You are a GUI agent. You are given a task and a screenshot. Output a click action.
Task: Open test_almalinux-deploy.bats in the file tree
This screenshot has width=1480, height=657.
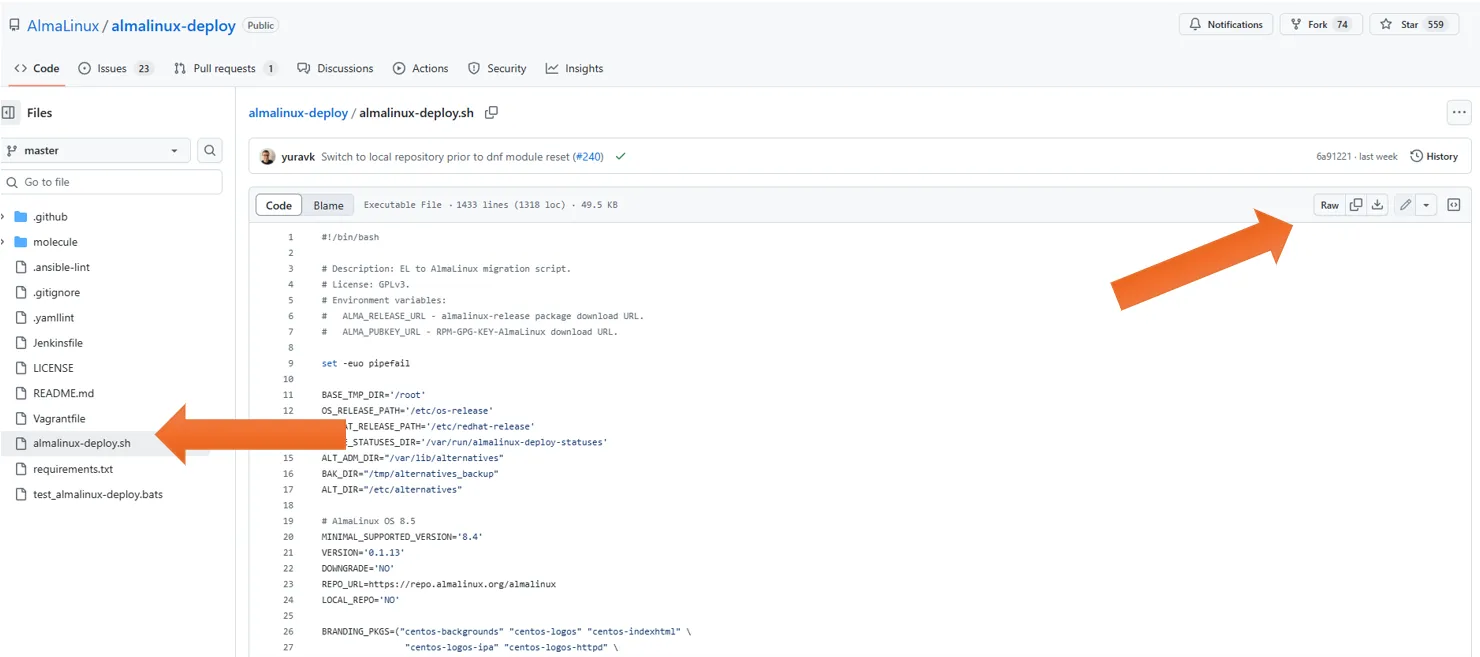tap(98, 495)
